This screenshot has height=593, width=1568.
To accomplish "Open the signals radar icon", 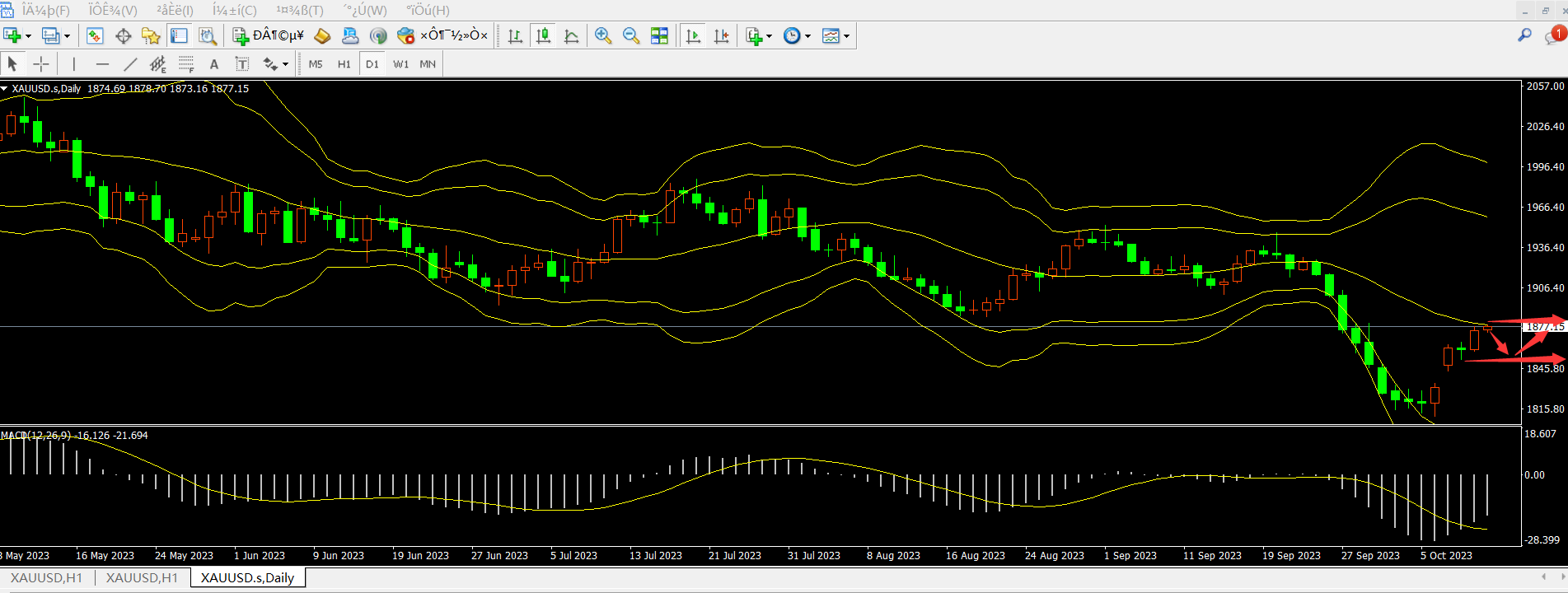I will click(378, 35).
